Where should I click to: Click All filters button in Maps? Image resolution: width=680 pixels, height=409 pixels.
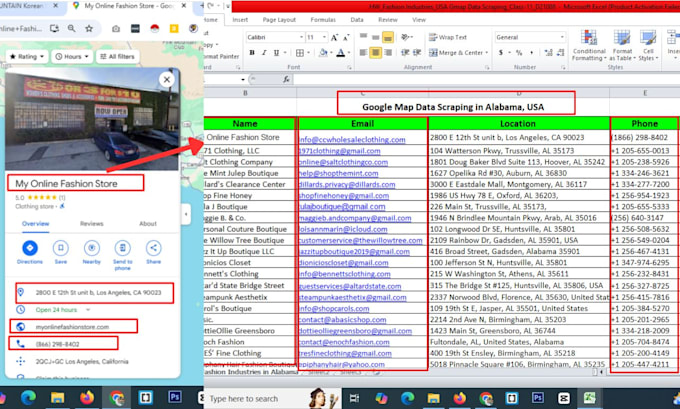coord(118,56)
